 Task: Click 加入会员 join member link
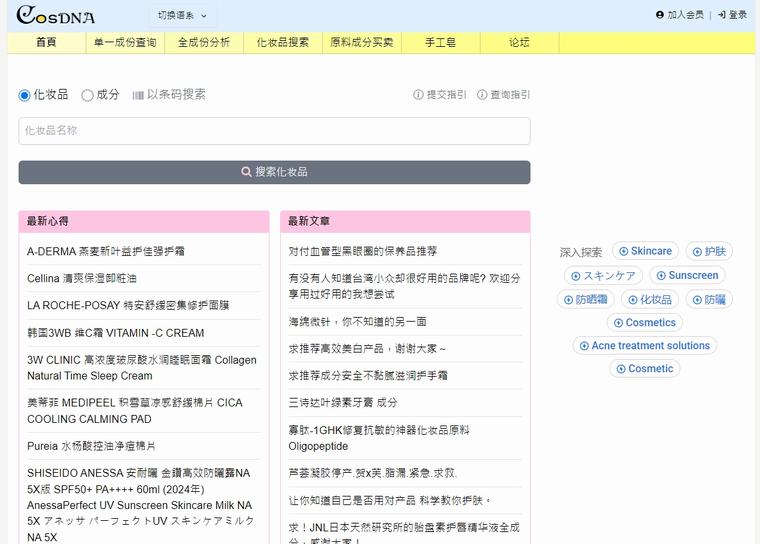pos(680,15)
